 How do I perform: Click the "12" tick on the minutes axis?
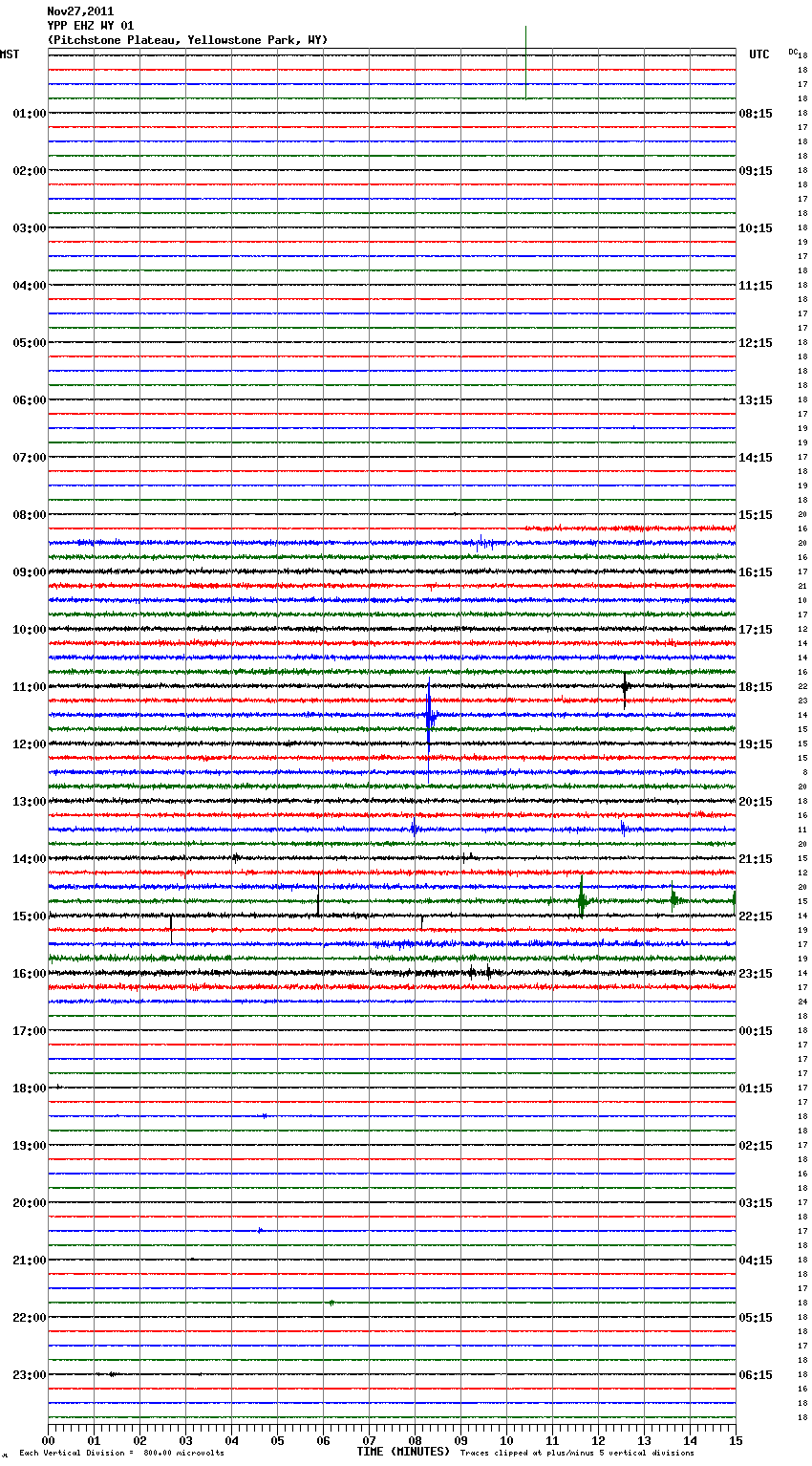coord(598,1440)
